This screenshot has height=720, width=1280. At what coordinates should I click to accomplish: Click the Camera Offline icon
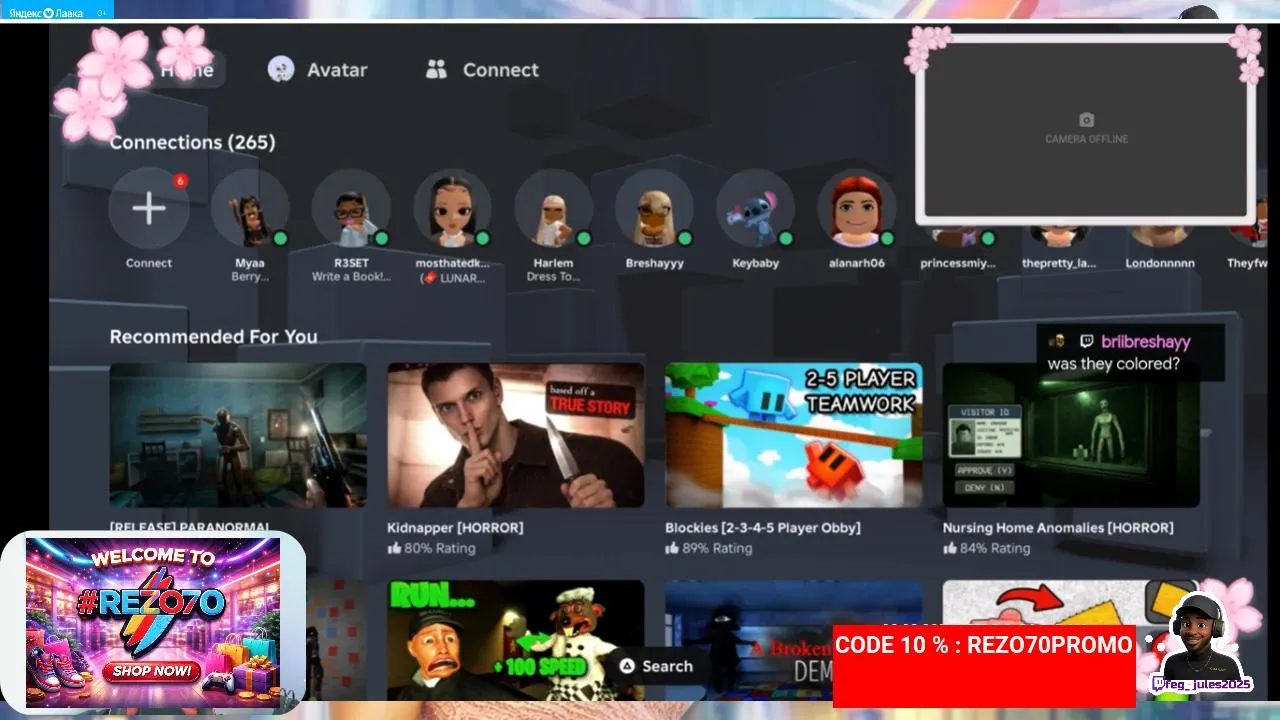tap(1087, 120)
